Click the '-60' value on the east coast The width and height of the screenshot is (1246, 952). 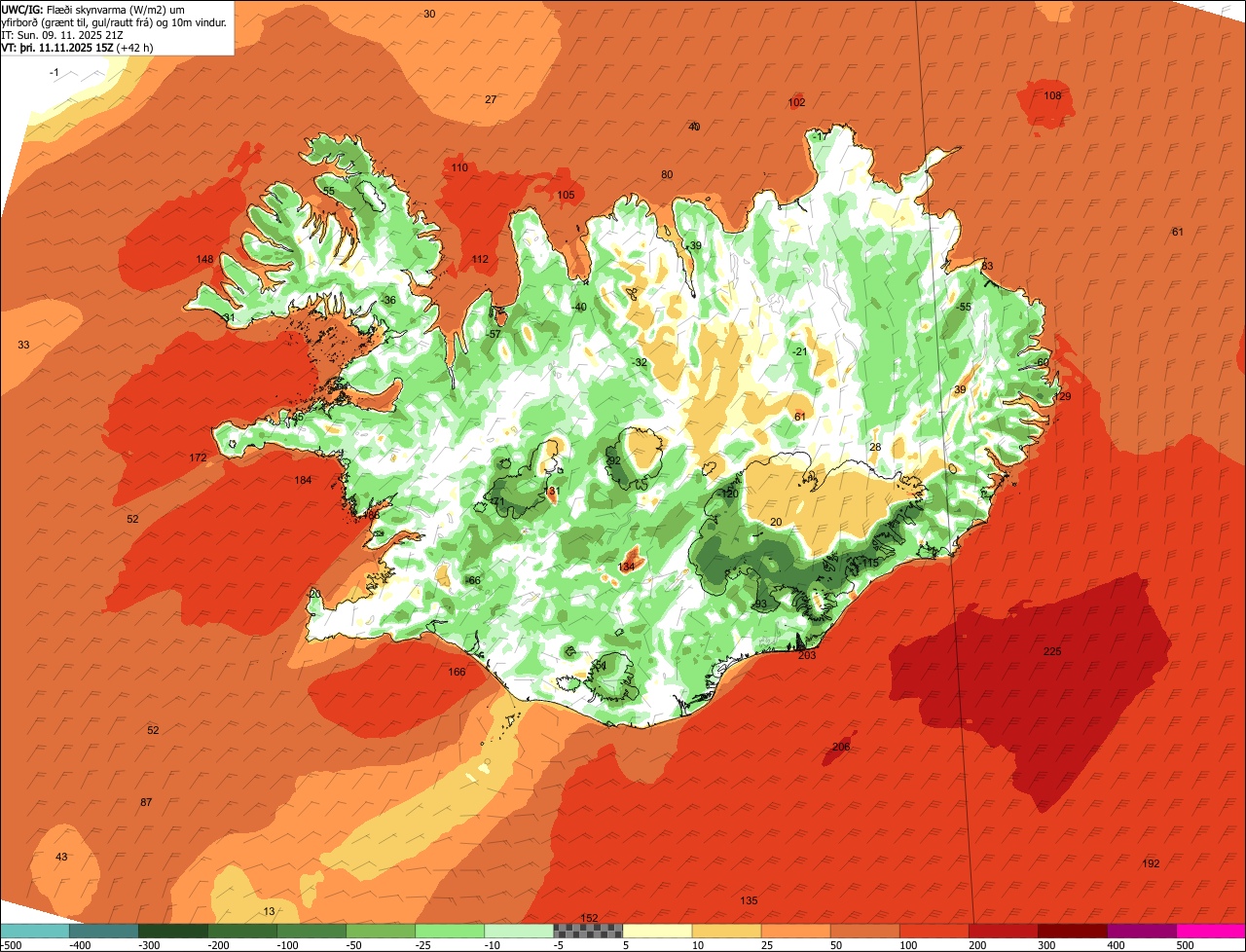[x=1042, y=362]
